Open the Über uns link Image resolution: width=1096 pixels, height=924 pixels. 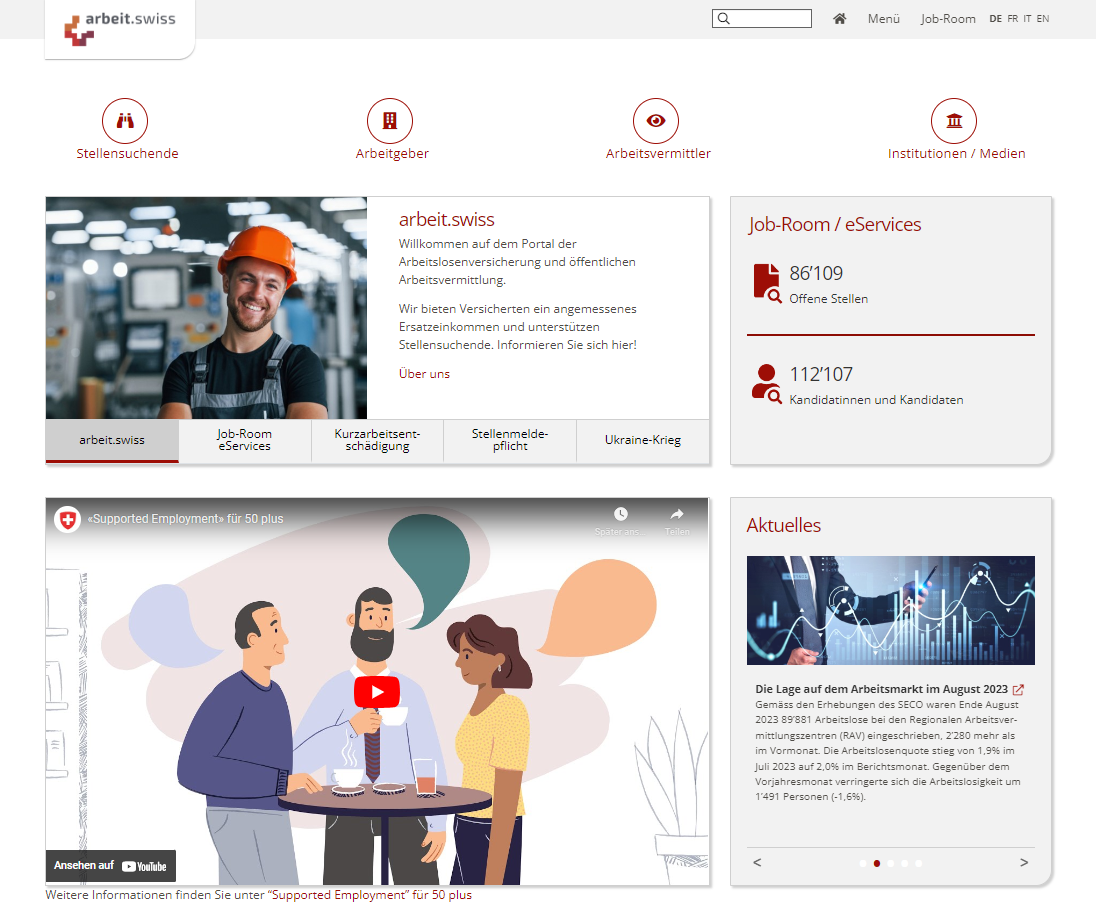424,374
